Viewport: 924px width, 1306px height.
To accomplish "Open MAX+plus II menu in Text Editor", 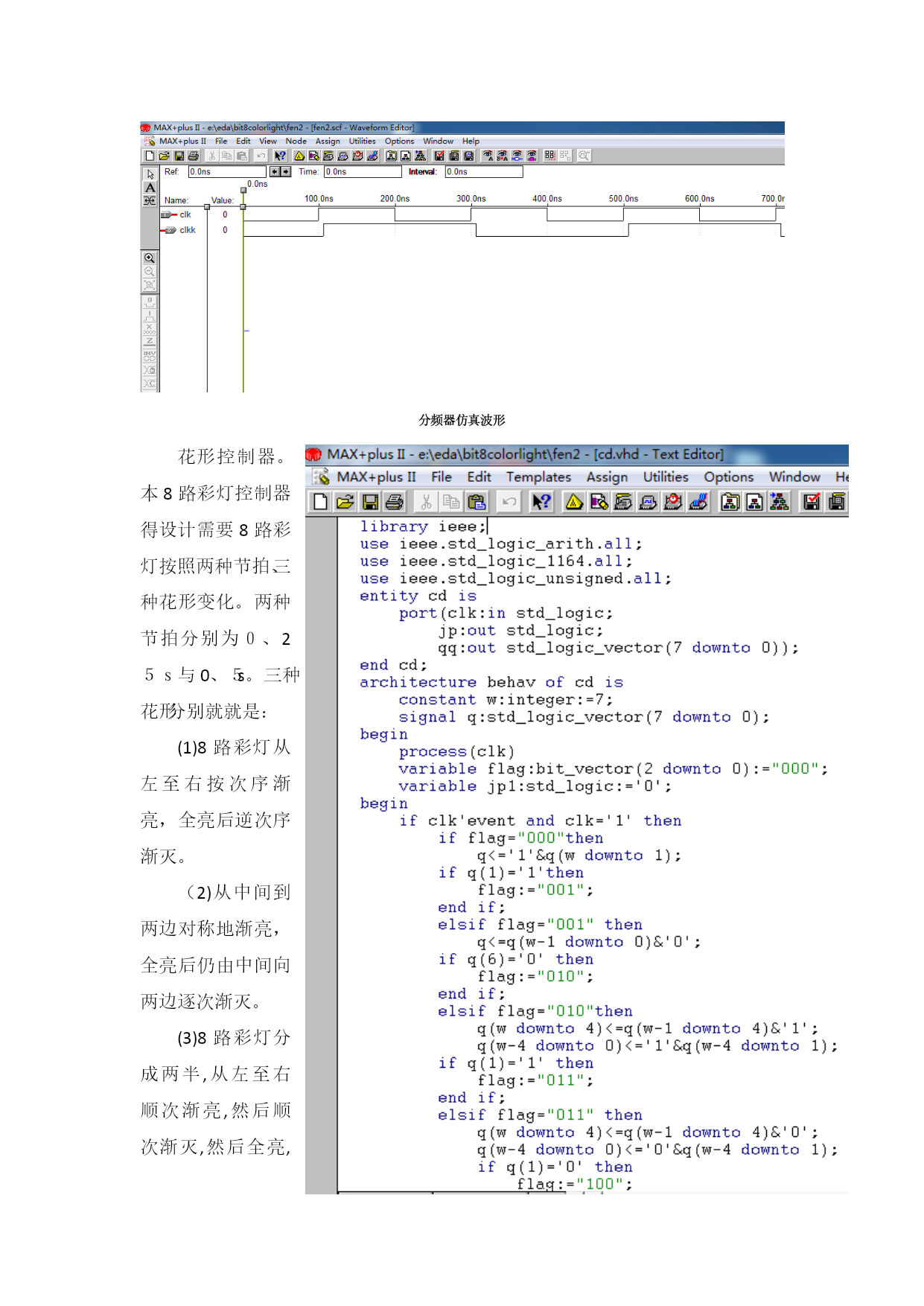I will (x=376, y=477).
